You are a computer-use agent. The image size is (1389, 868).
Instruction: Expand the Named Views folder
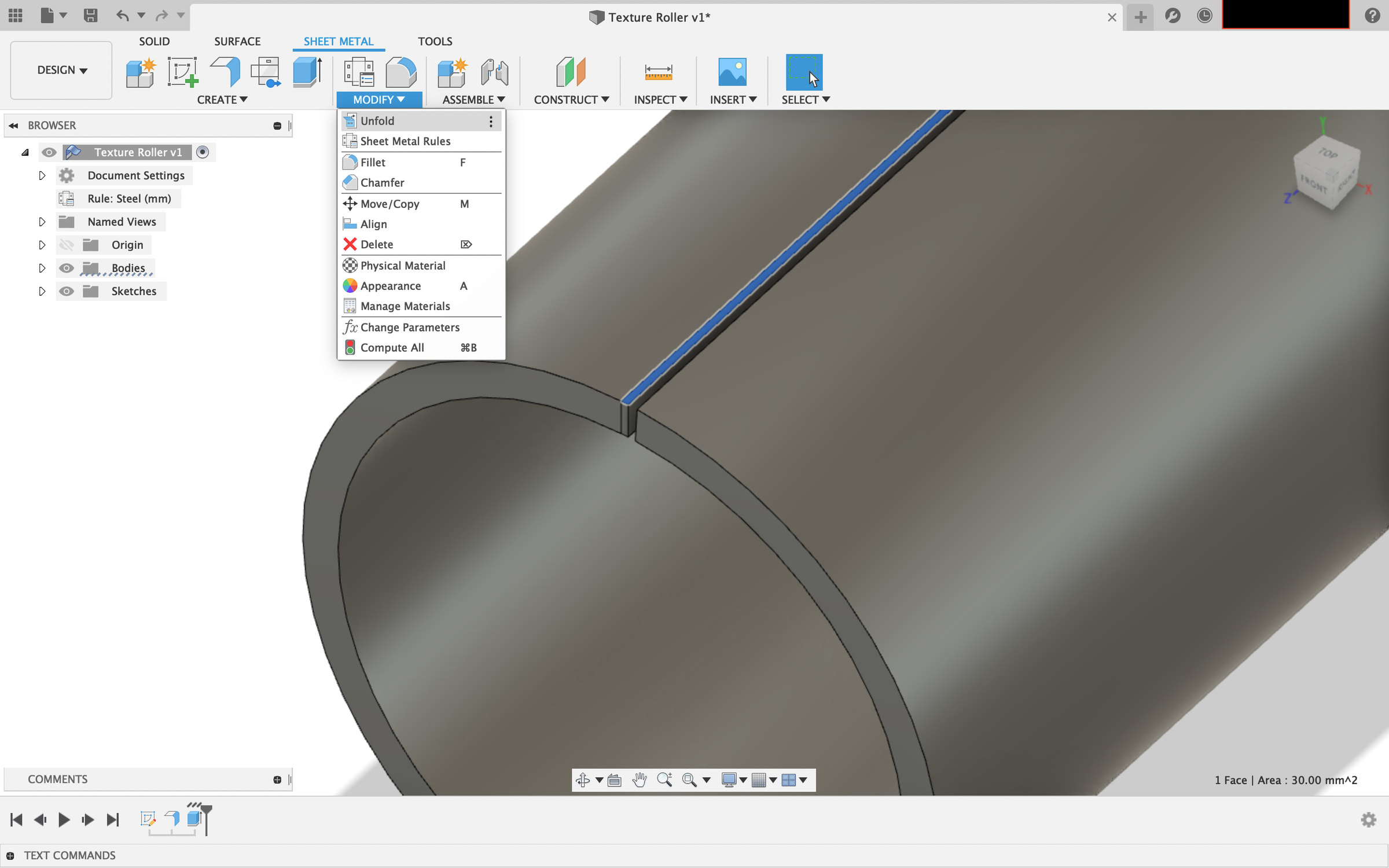[42, 222]
